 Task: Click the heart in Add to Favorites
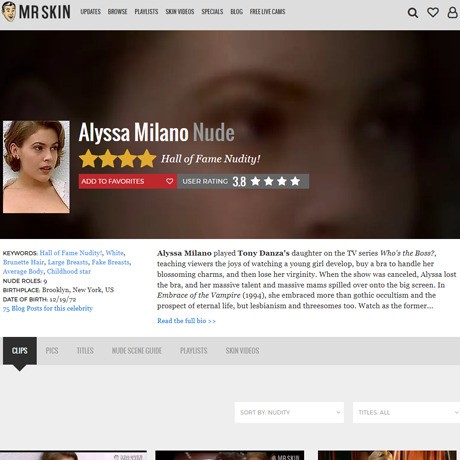click(x=169, y=181)
